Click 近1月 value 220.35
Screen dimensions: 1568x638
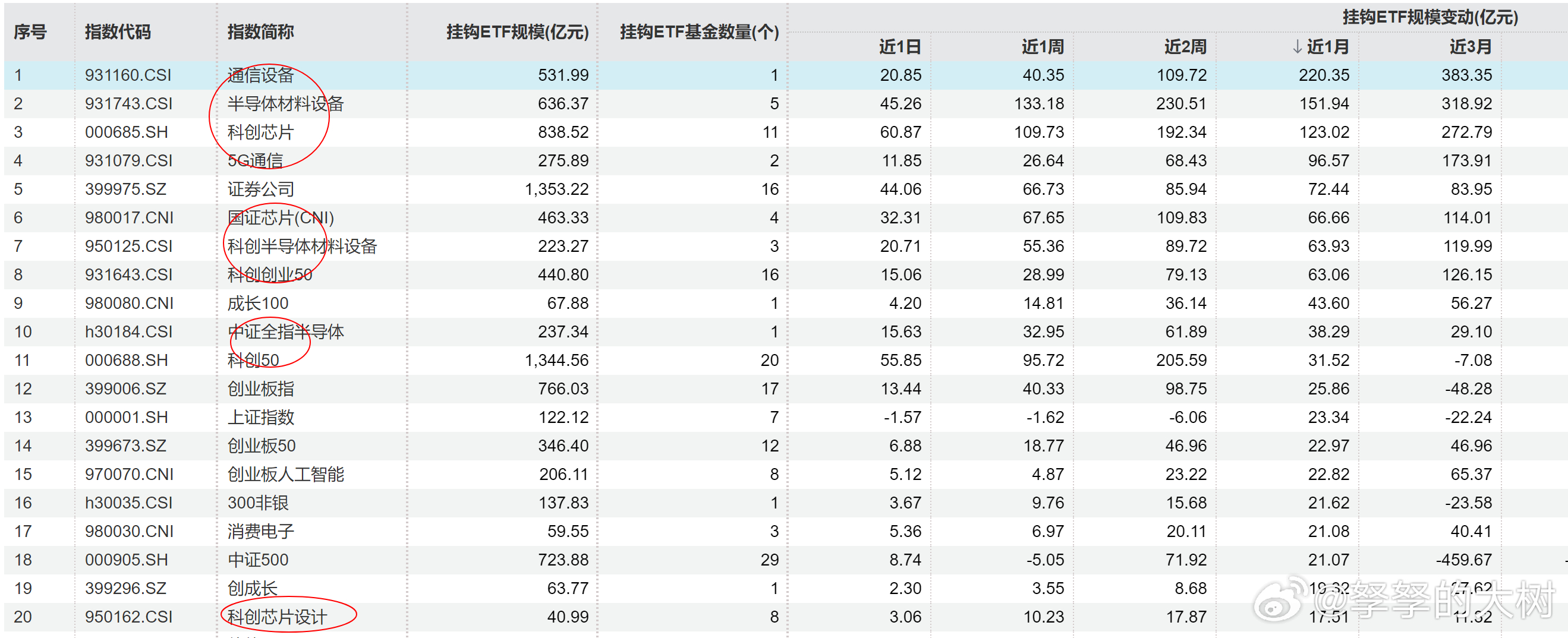coord(1324,75)
